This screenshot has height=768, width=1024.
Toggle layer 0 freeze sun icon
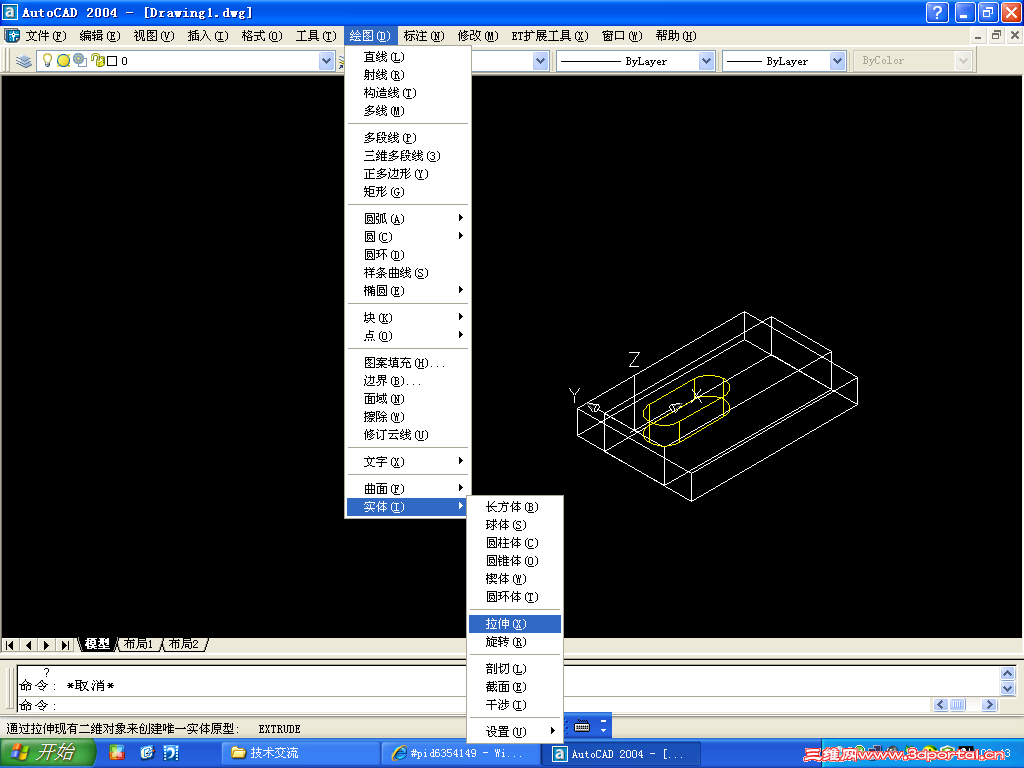click(63, 61)
